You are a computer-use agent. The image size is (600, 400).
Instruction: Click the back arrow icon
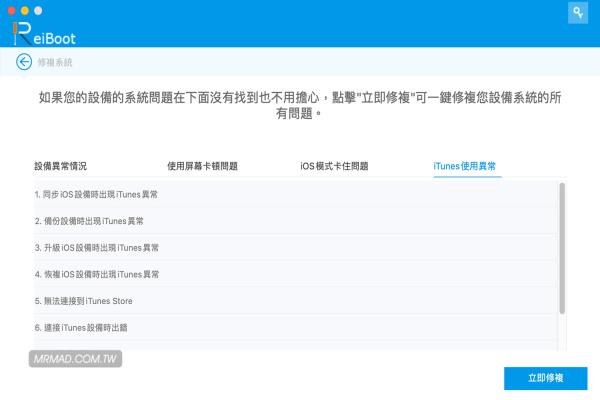24,62
